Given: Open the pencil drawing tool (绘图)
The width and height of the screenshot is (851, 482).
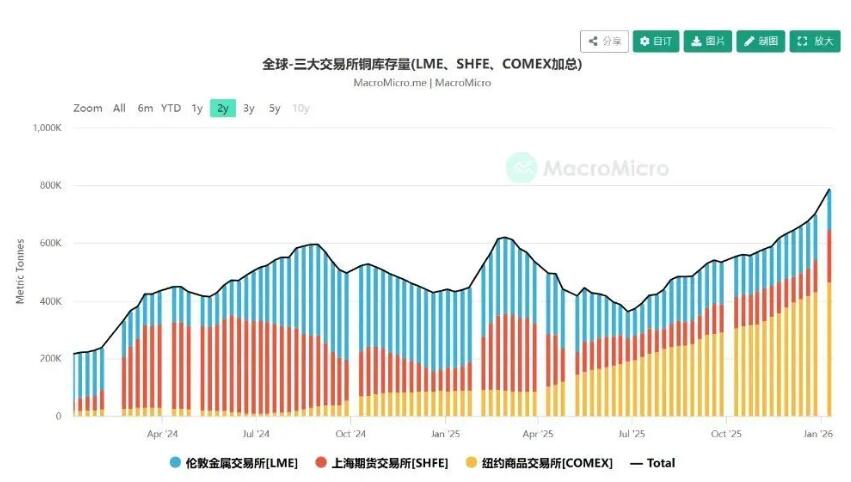Looking at the screenshot, I should tap(761, 41).
